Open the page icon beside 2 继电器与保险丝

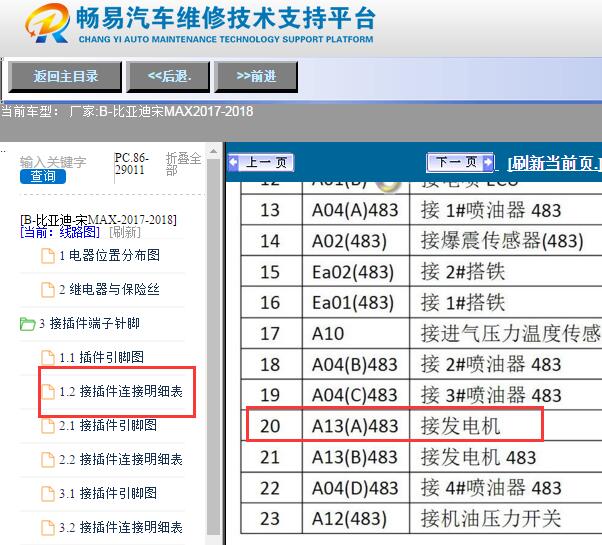click(x=48, y=289)
